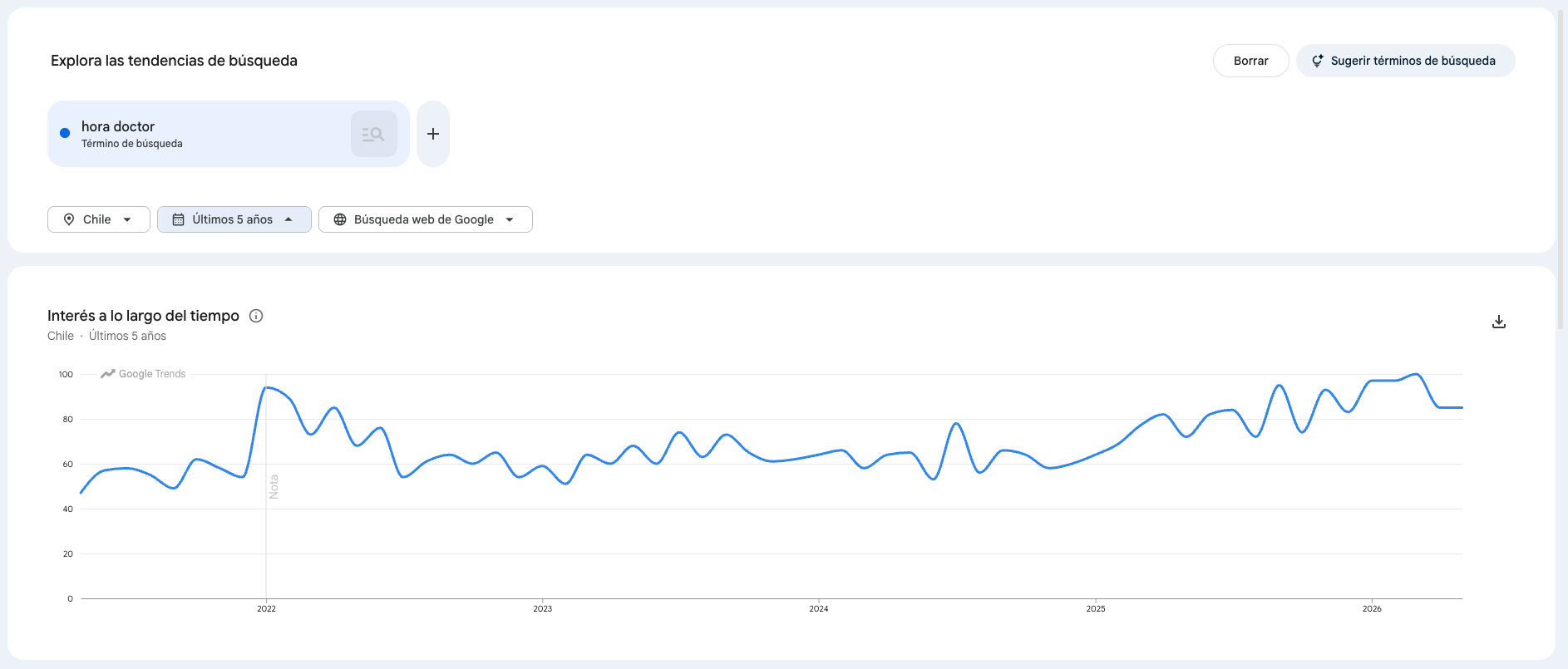Add a comparison term with plus button

point(433,134)
